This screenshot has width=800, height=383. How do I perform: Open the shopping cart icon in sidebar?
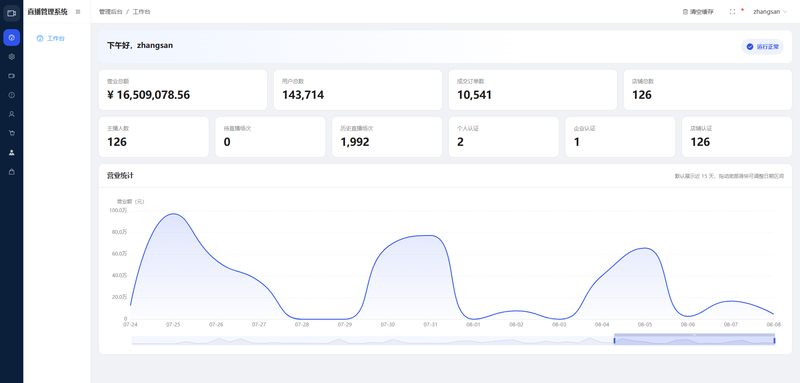(x=11, y=133)
